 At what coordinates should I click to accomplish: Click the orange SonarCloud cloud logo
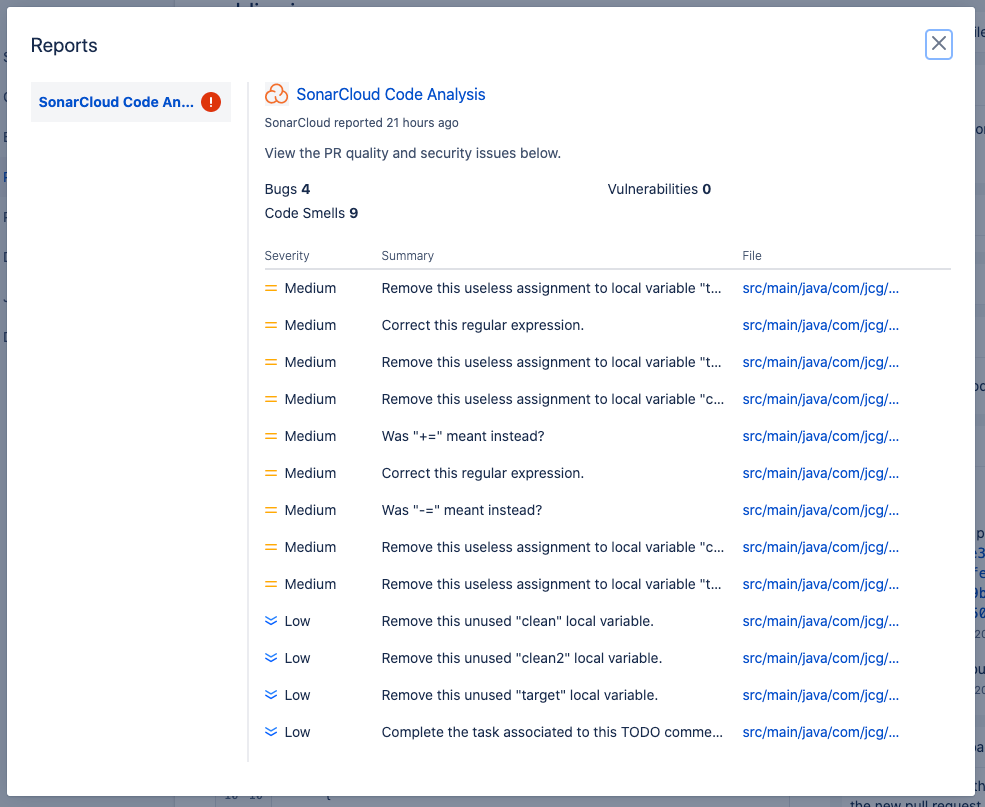pos(276,94)
